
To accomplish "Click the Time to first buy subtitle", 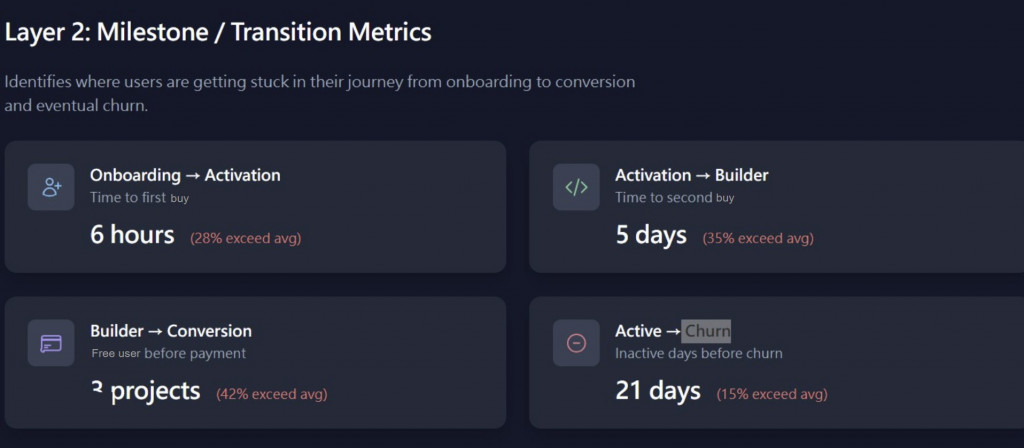I will [x=140, y=197].
